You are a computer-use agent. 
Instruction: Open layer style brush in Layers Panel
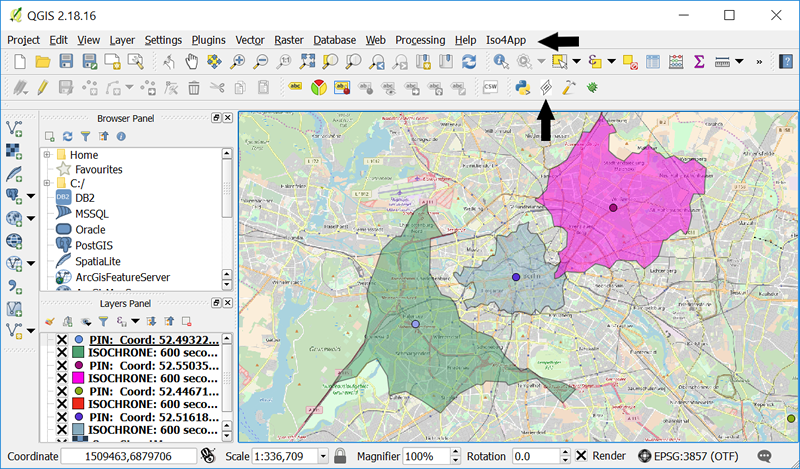pos(49,322)
